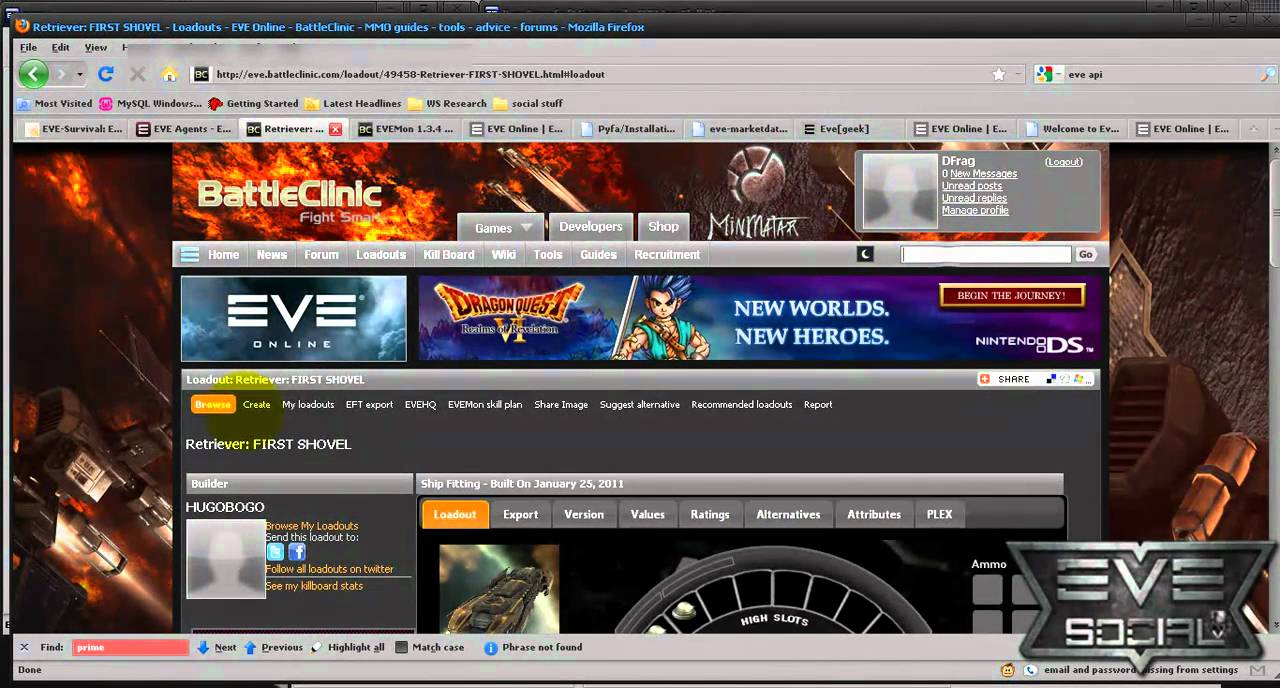This screenshot has width=1280, height=688.
Task: Click the Logout link
Action: point(1064,162)
